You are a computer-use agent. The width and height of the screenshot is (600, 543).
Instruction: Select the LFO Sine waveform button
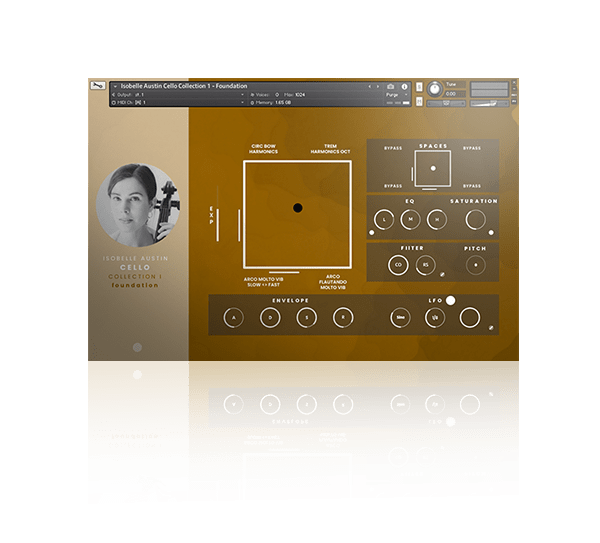click(x=400, y=318)
